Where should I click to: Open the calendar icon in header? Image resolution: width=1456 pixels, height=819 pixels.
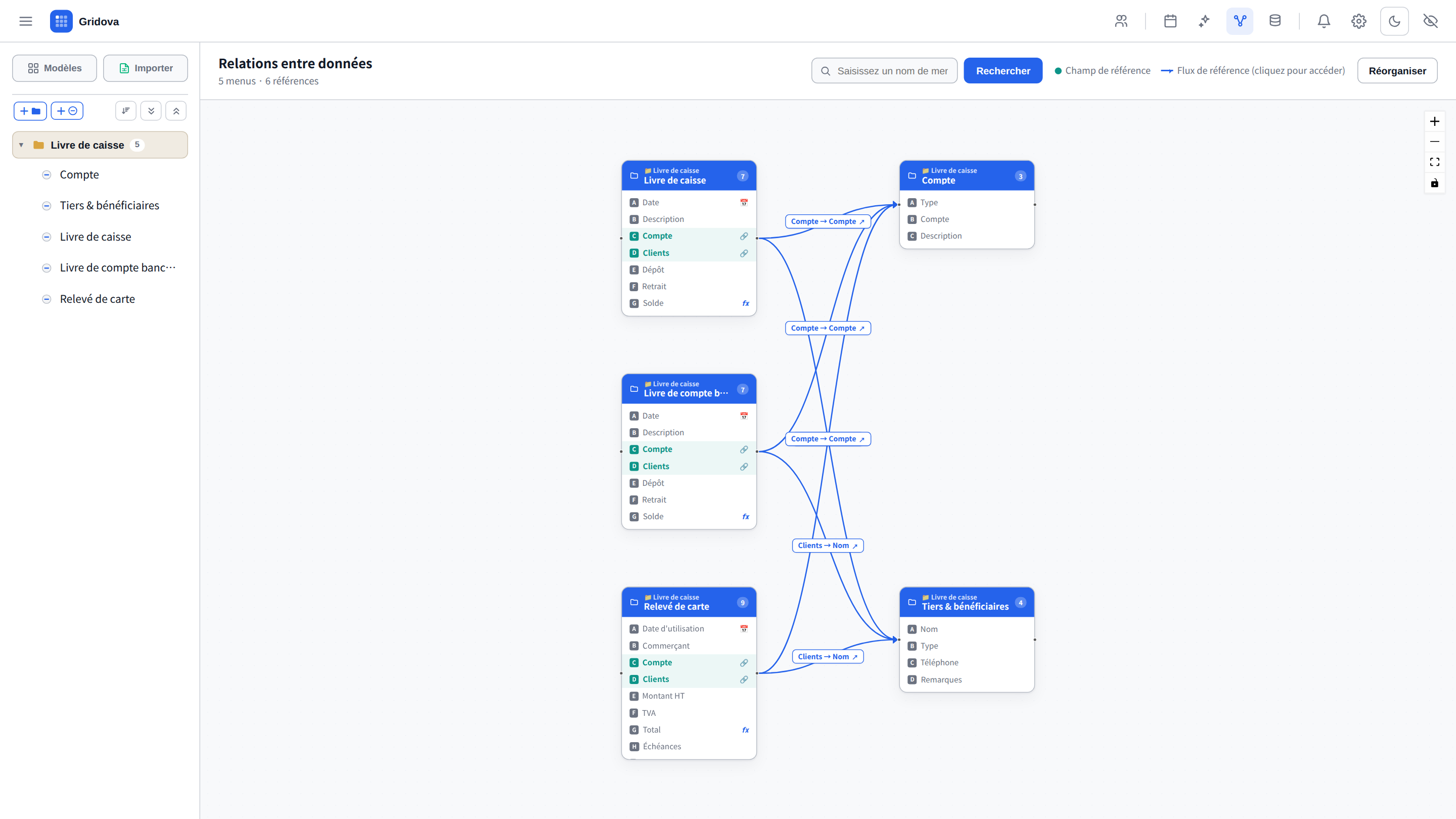tap(1170, 21)
